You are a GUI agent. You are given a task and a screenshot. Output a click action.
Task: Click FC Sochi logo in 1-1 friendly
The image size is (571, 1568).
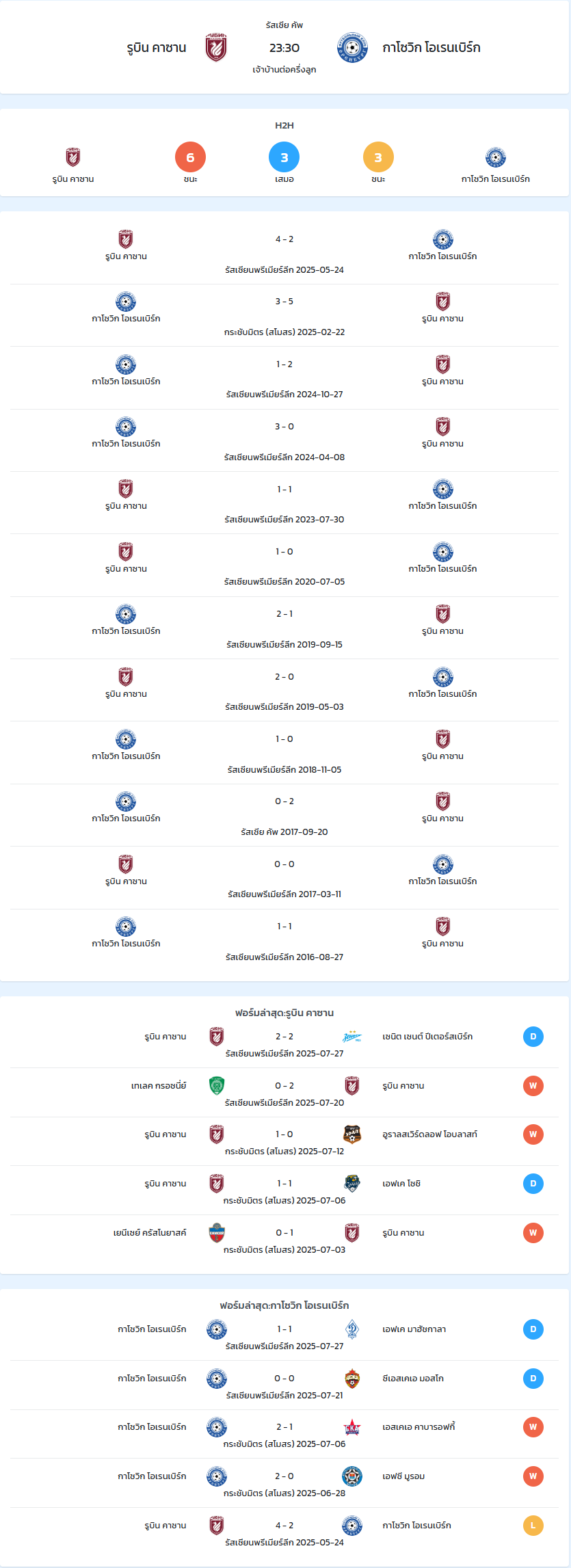click(352, 1184)
